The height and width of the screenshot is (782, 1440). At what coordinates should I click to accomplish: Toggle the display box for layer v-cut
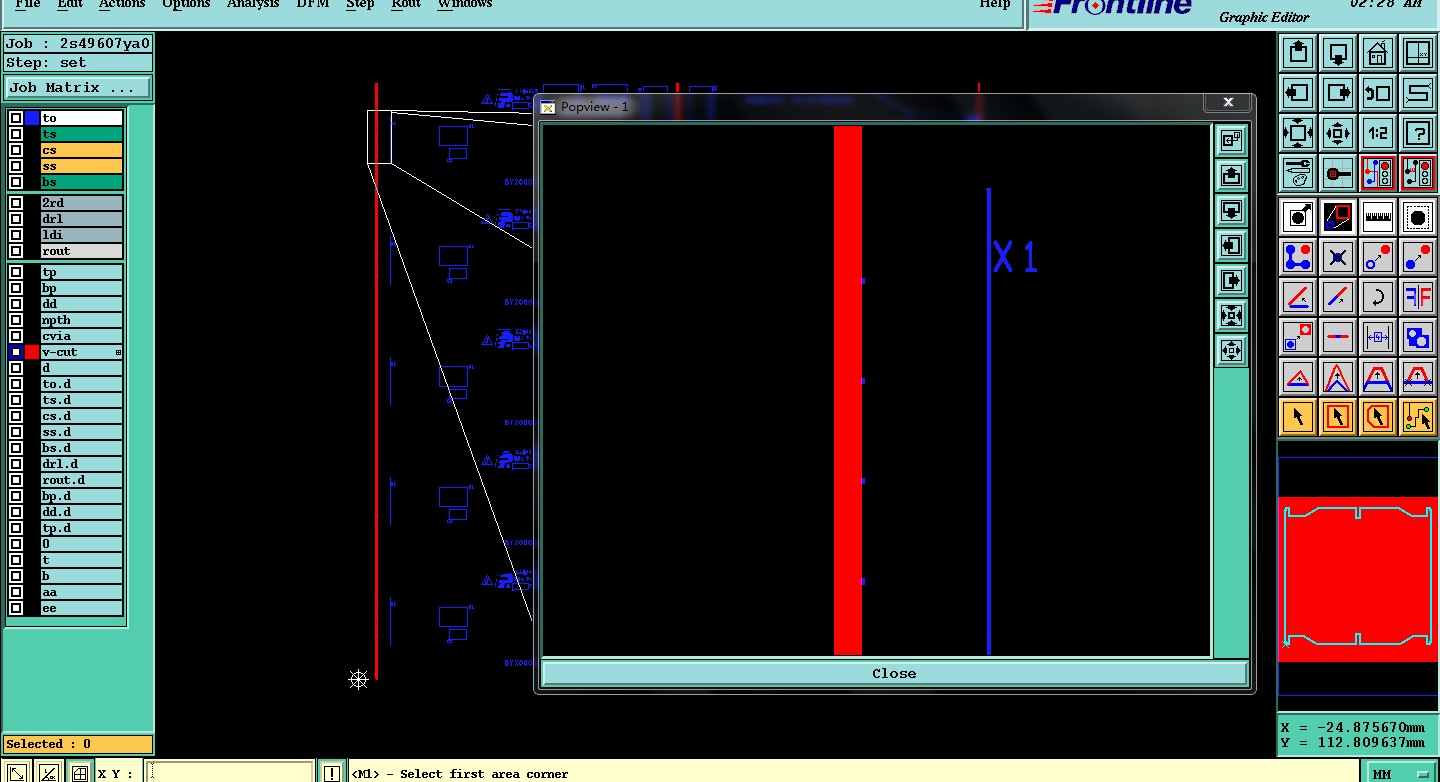(x=16, y=352)
